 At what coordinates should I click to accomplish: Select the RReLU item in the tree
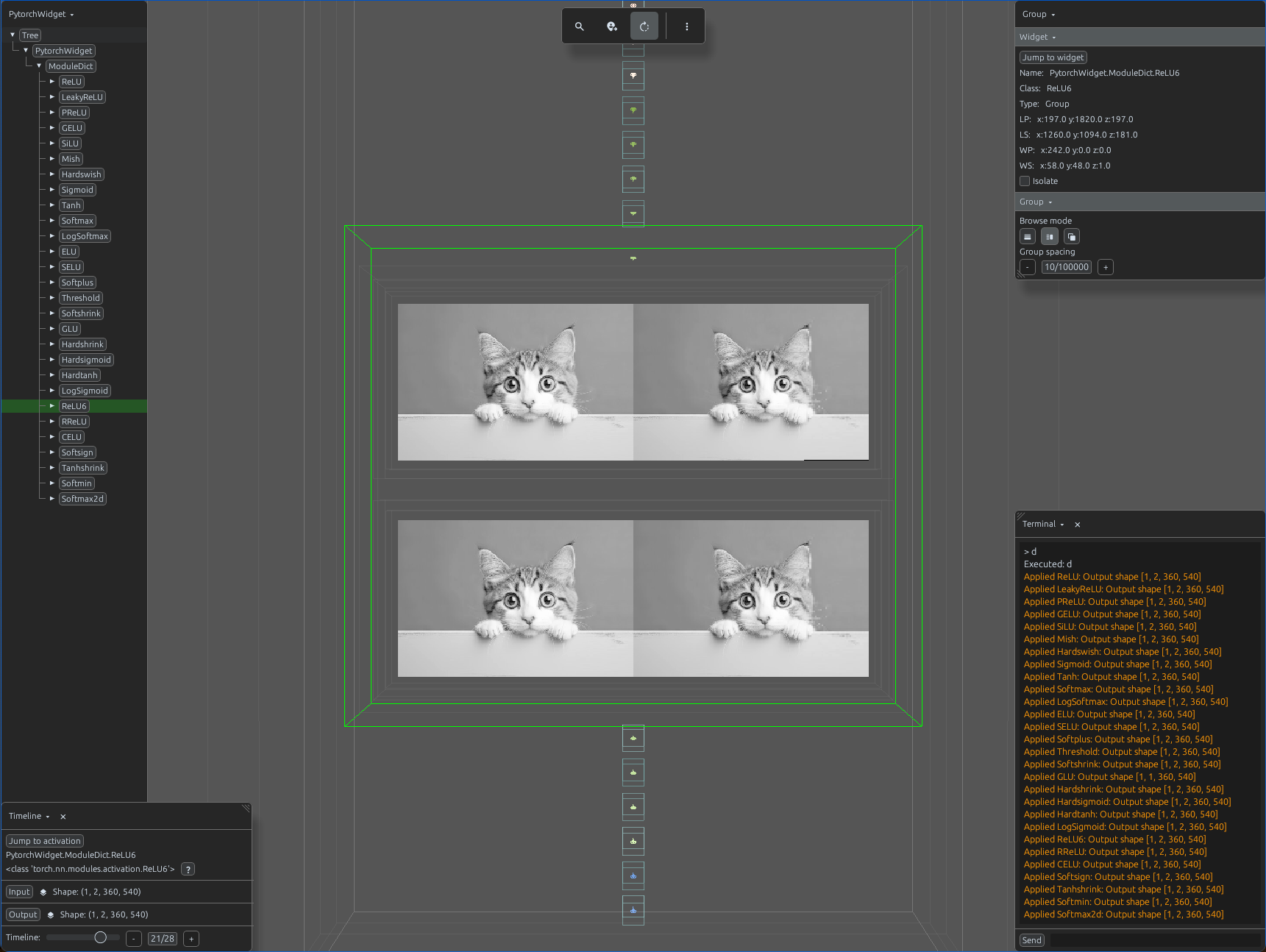click(74, 422)
